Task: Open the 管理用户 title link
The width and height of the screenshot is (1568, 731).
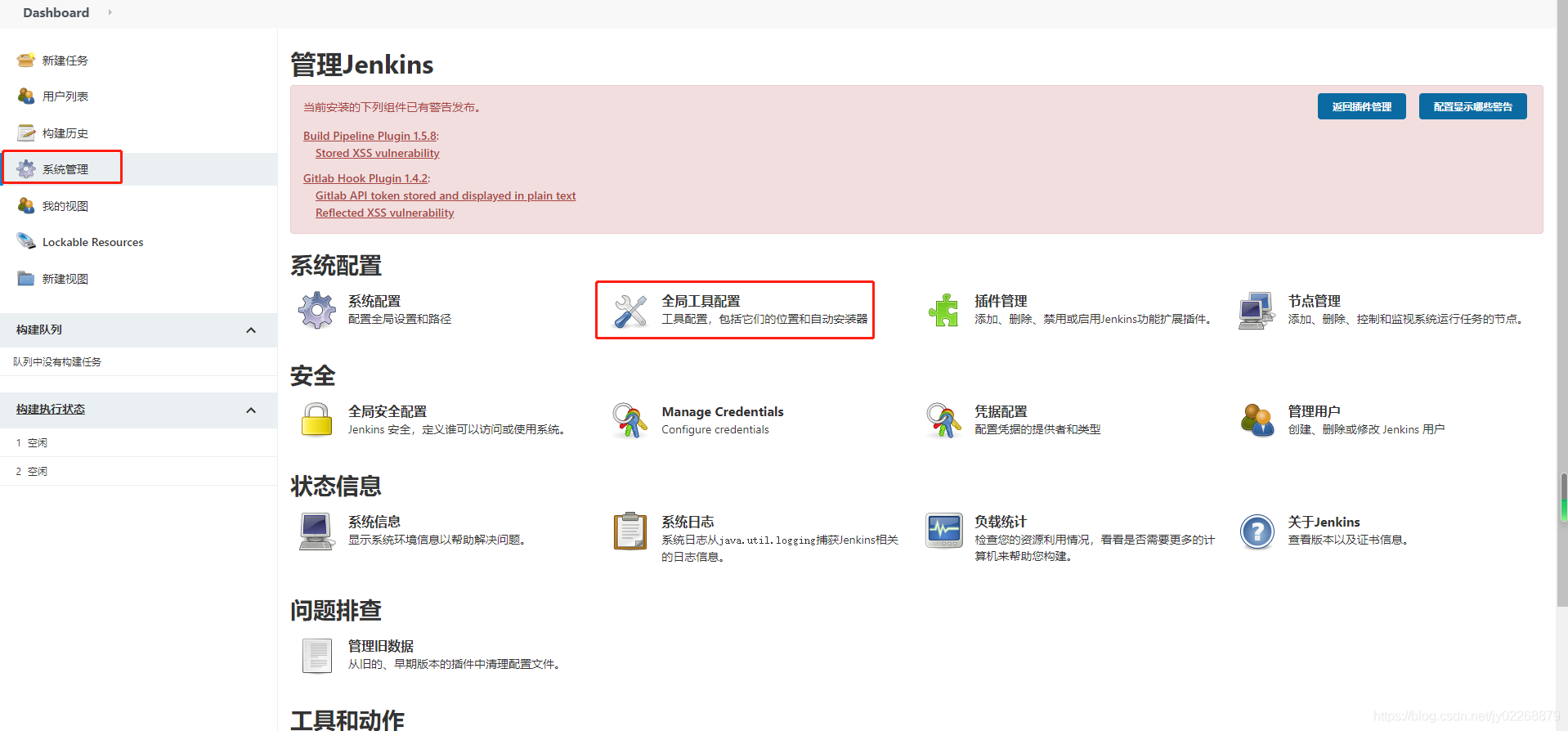Action: coord(1314,411)
